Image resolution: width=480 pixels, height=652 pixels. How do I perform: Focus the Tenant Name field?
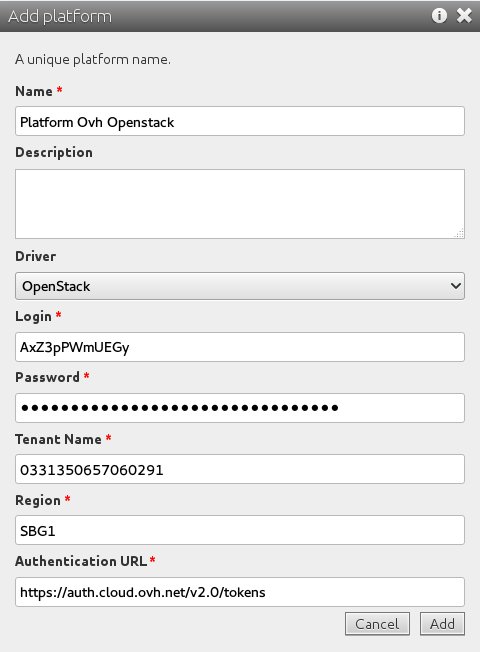[x=240, y=469]
